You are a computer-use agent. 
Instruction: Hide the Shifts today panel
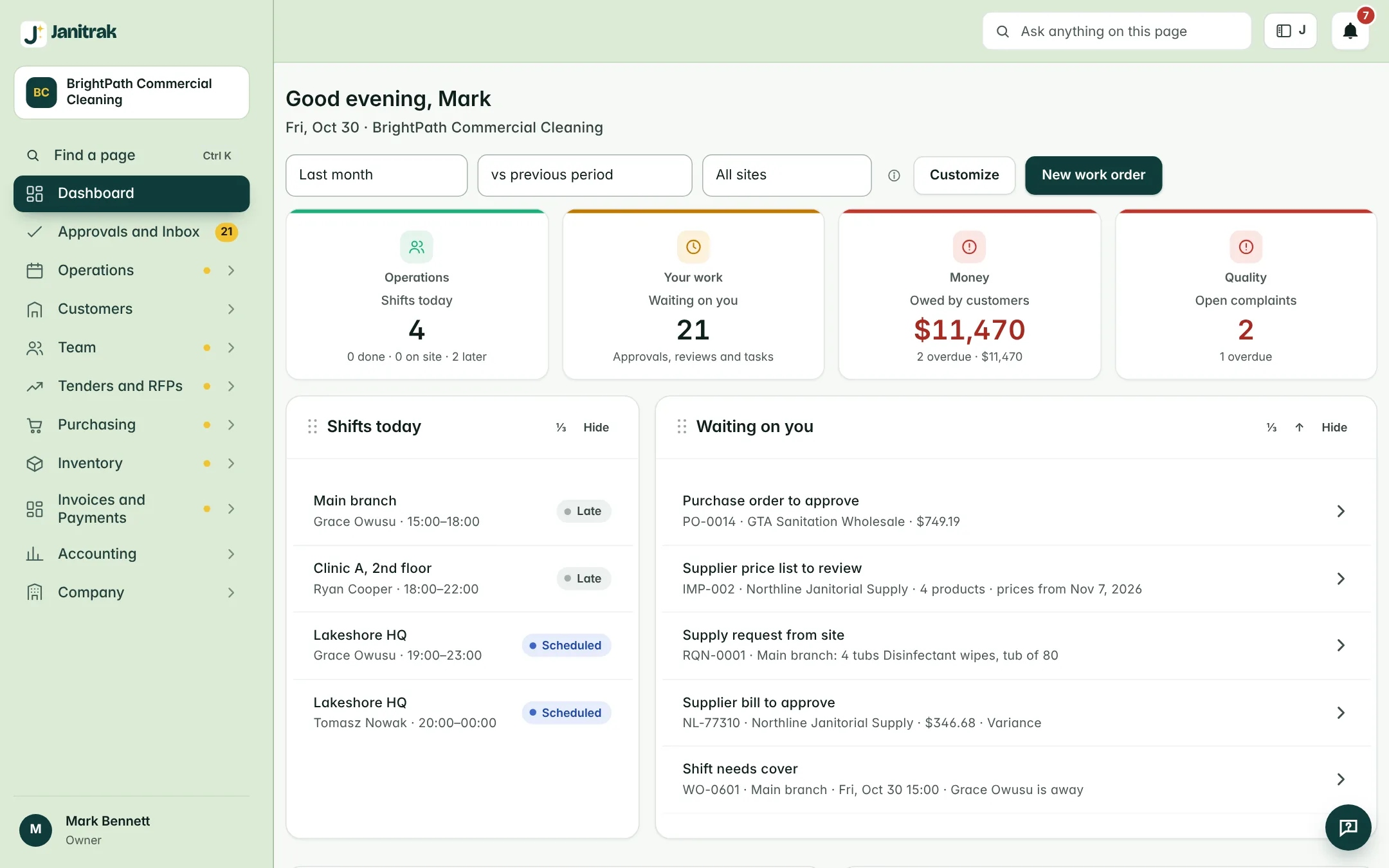pyautogui.click(x=596, y=427)
